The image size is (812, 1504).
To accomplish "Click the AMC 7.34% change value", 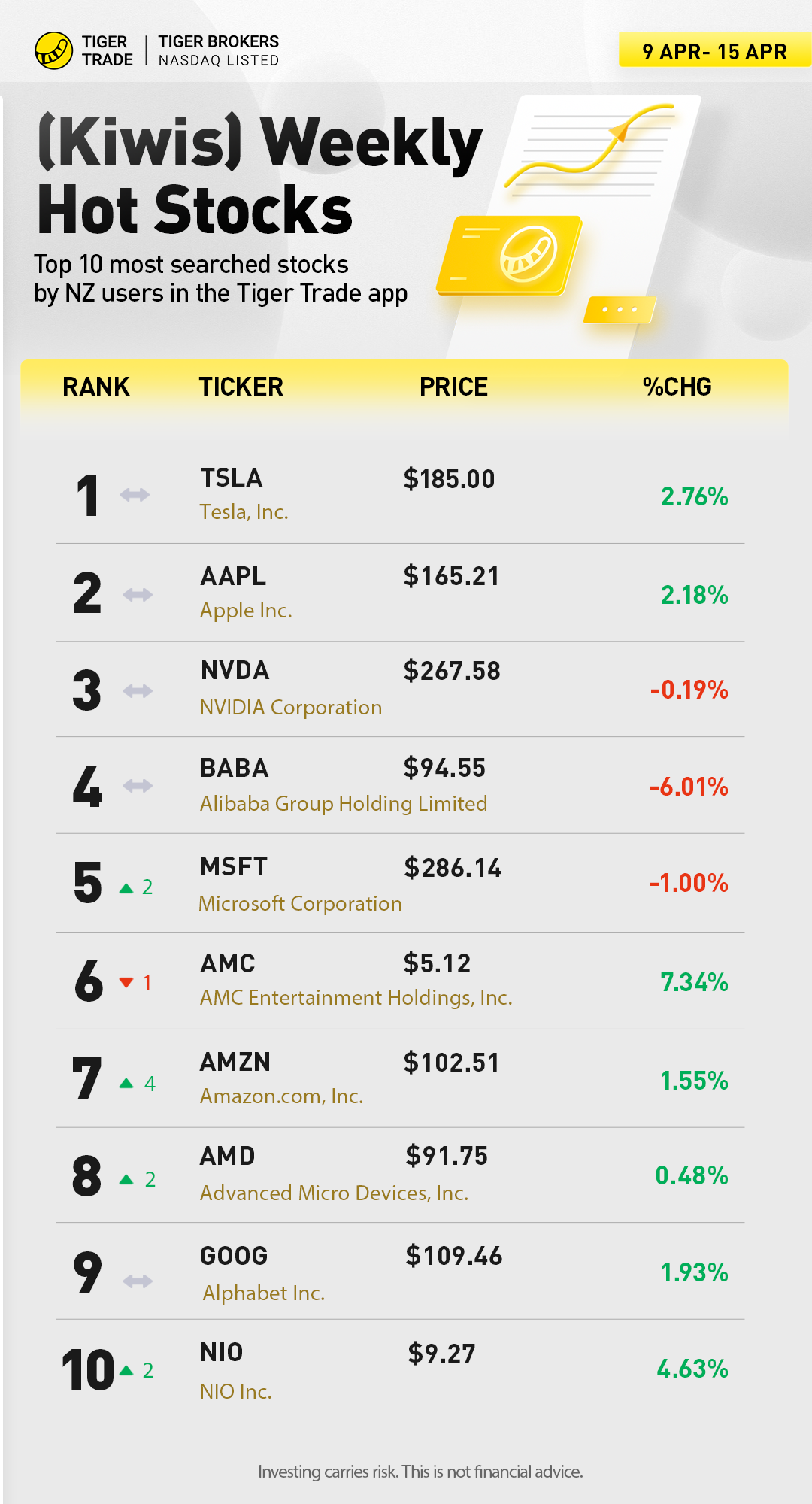I will tap(694, 982).
